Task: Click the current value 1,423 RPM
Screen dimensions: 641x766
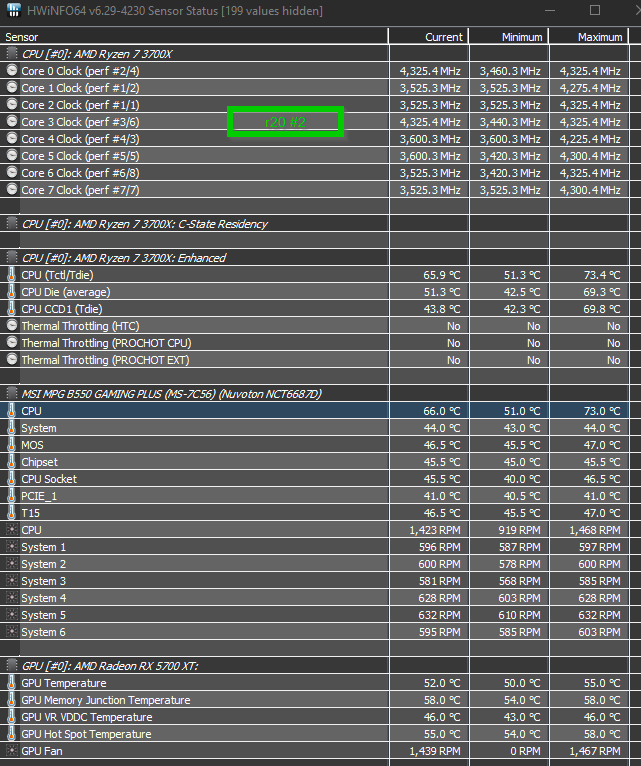Action: click(x=435, y=530)
